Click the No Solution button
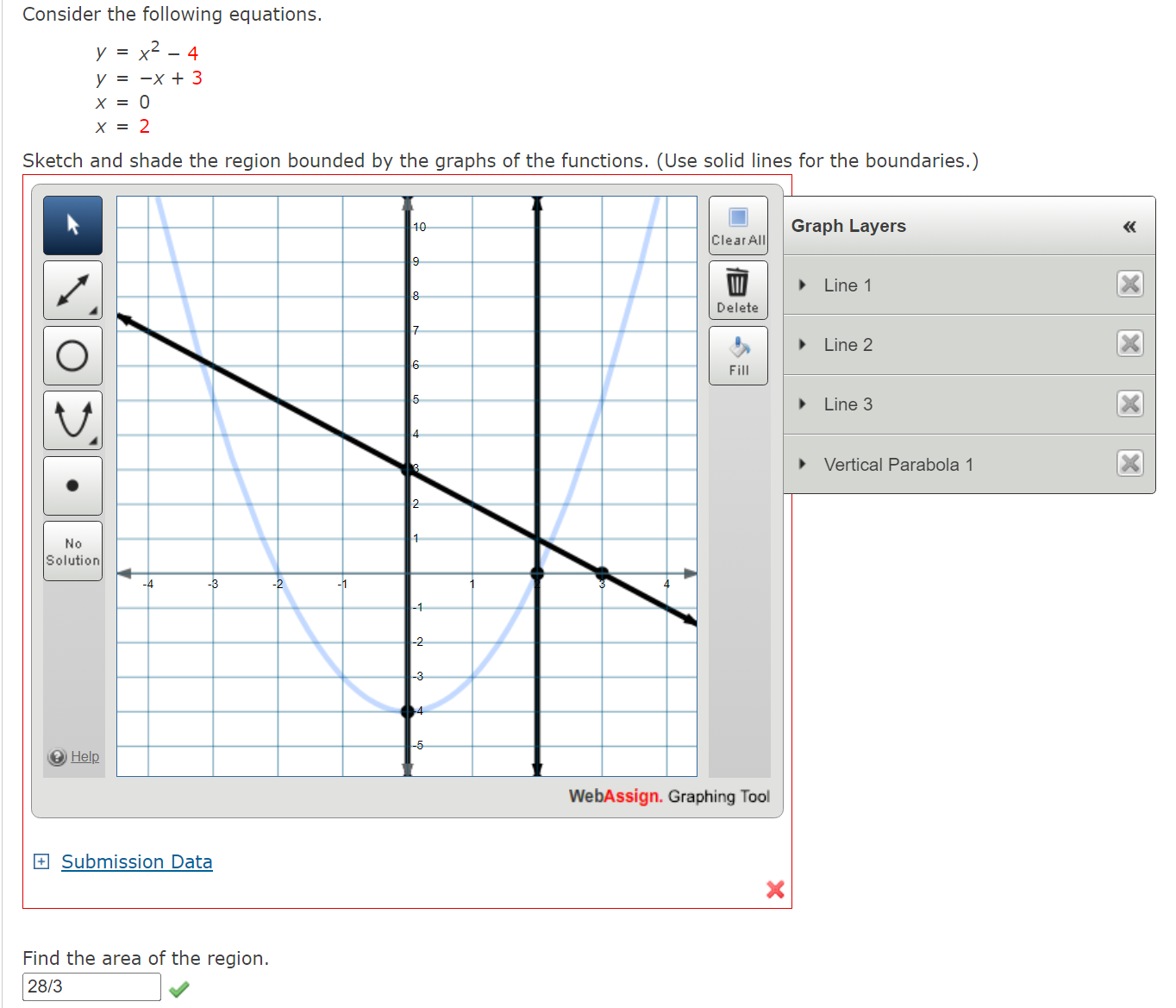This screenshot has width=1176, height=1008. pos(72,551)
